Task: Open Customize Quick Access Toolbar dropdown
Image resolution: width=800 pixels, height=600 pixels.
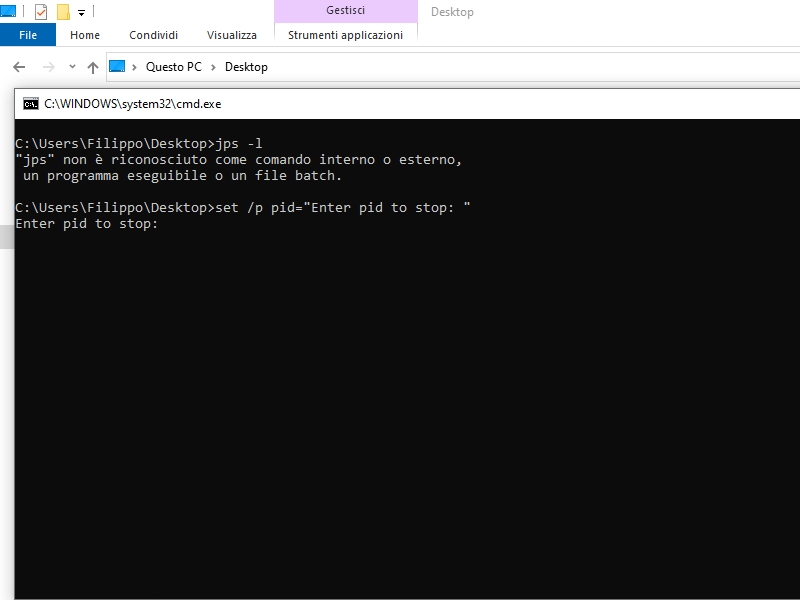Action: 81,13
